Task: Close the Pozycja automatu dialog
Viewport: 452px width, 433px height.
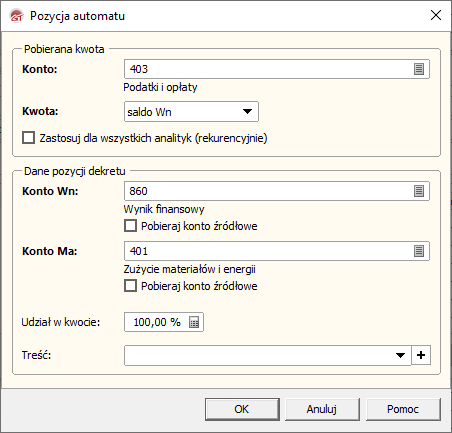Action: click(436, 15)
